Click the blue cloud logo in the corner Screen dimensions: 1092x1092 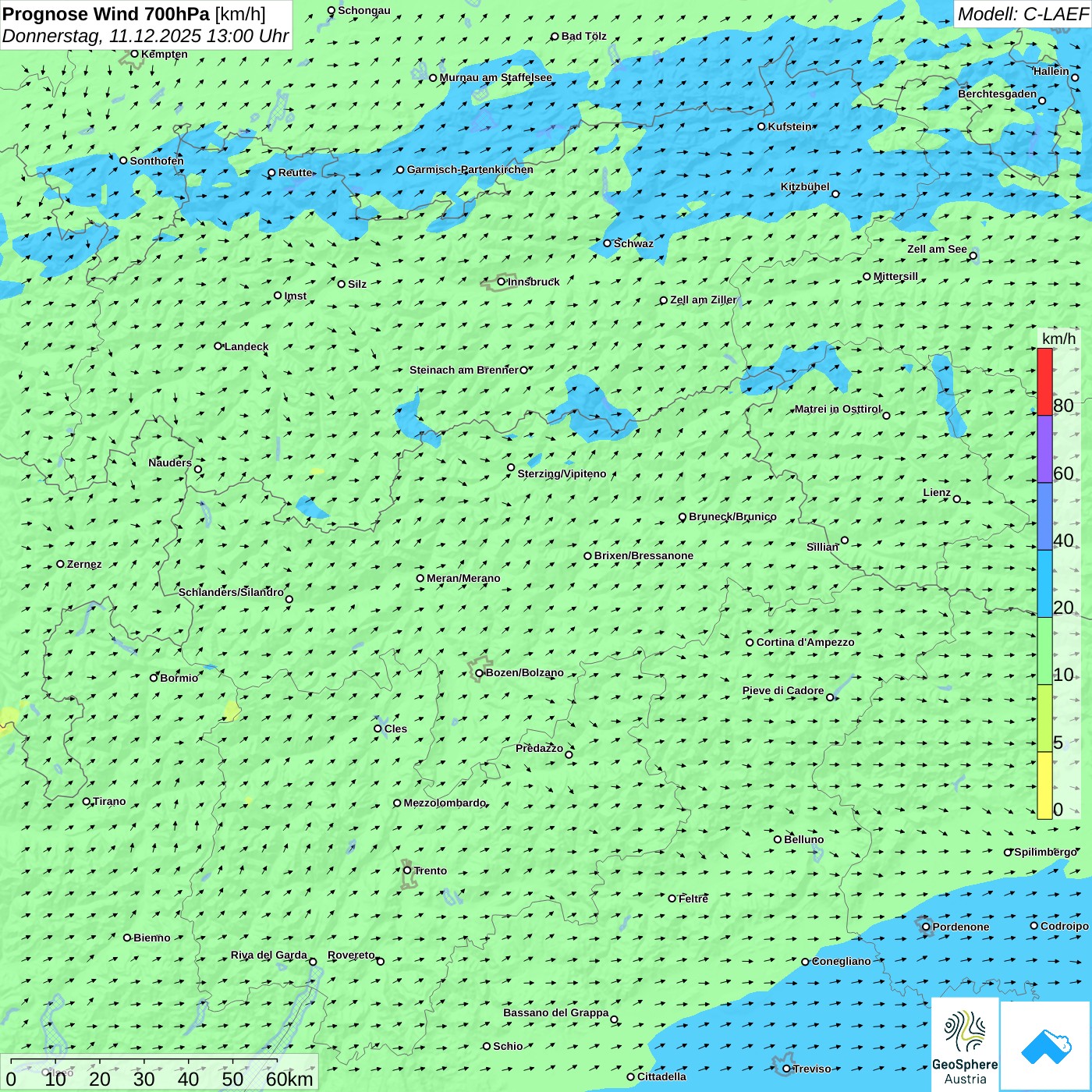point(1046,1046)
